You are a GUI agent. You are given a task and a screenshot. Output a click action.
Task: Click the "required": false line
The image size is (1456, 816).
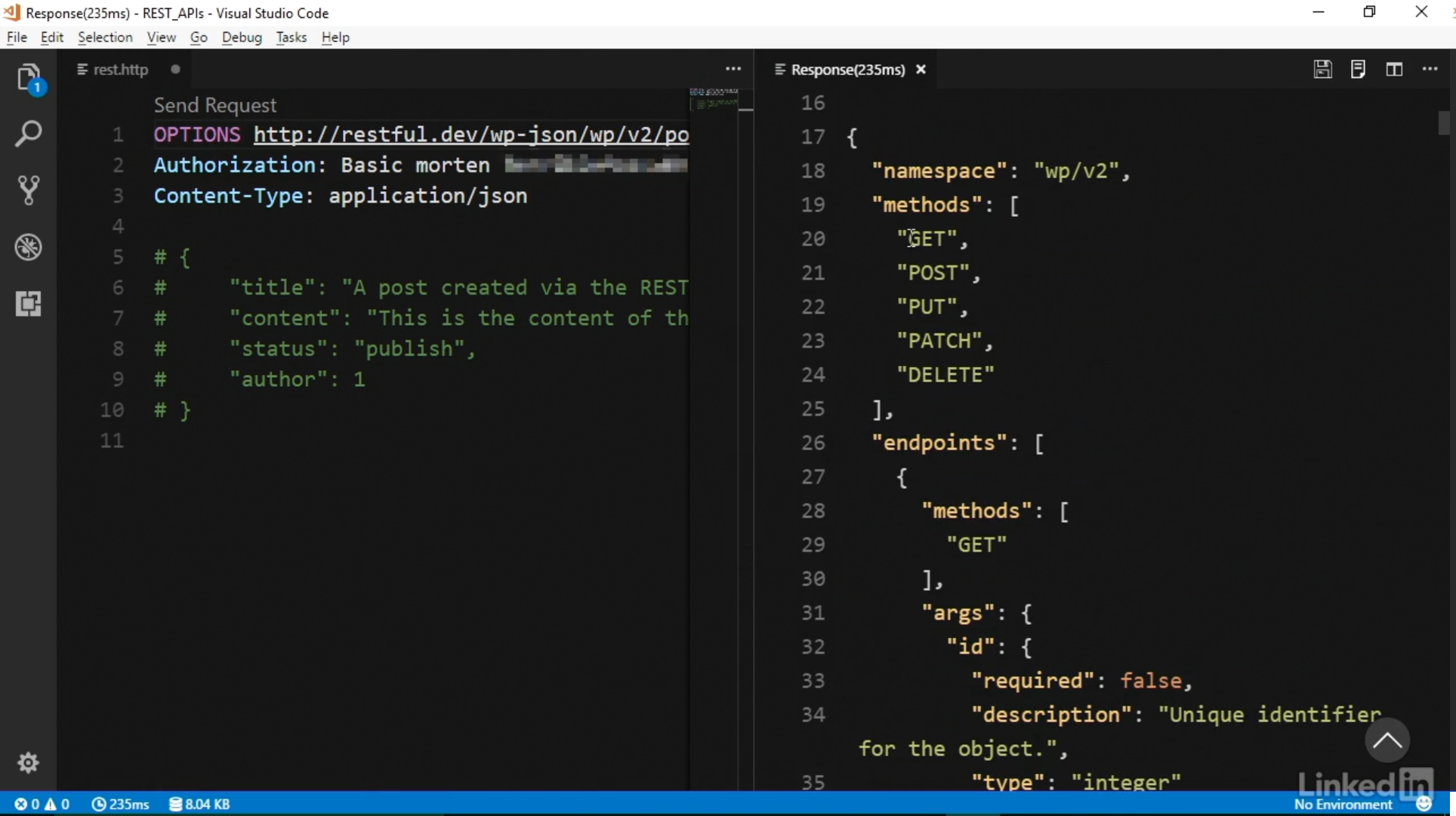pyautogui.click(x=1081, y=682)
